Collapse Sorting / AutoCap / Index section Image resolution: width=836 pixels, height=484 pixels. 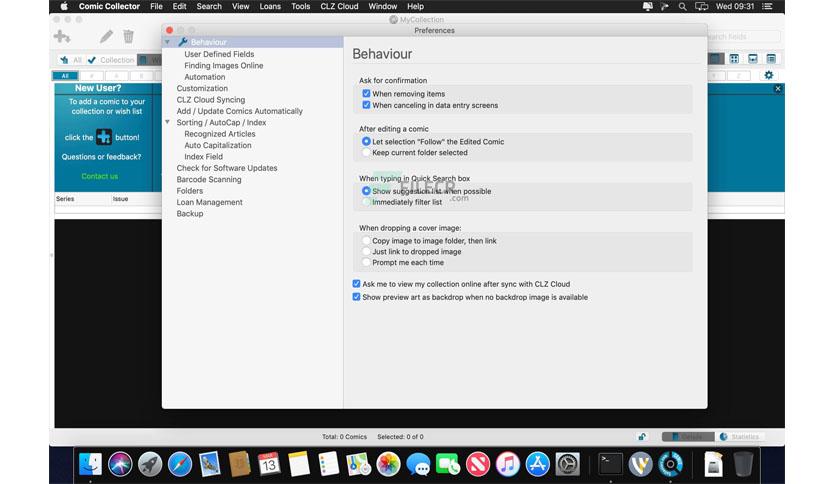(x=167, y=122)
